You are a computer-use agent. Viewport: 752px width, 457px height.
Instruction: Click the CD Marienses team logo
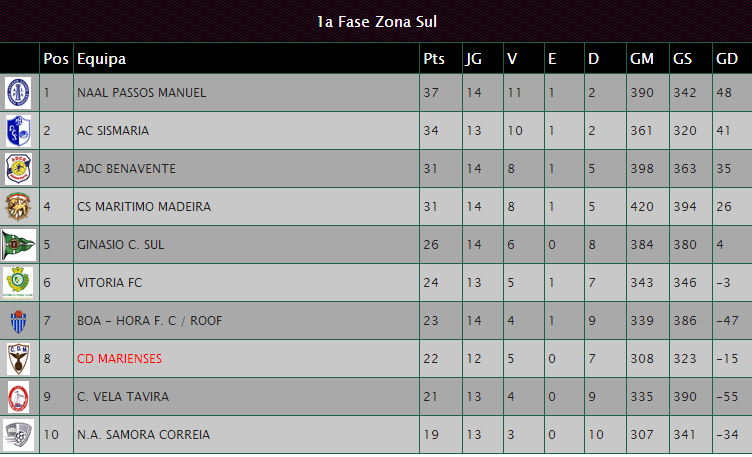[19, 359]
